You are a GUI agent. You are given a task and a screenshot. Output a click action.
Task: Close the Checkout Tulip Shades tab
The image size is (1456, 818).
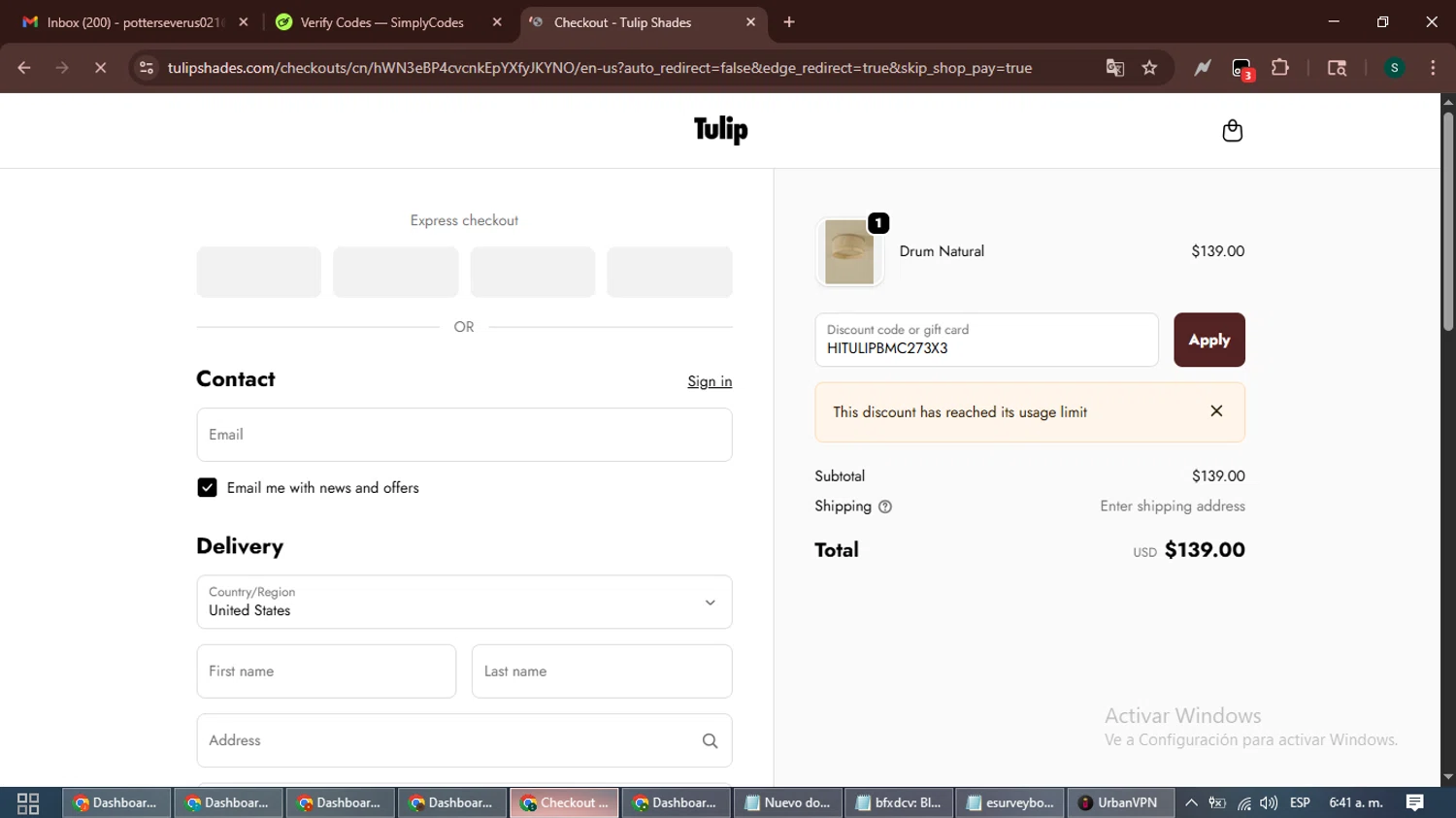pos(750,22)
